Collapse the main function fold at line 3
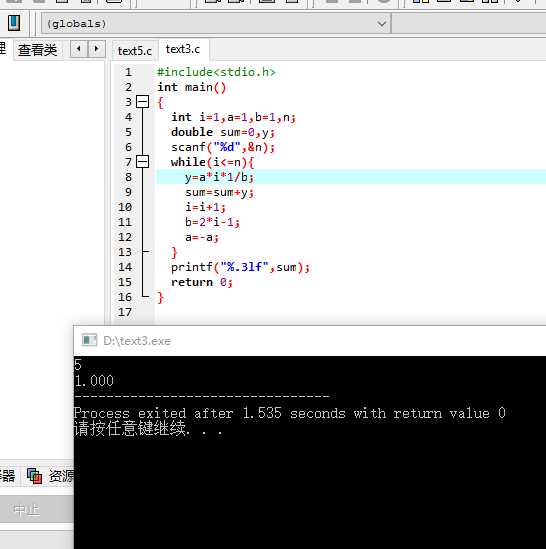 click(143, 102)
